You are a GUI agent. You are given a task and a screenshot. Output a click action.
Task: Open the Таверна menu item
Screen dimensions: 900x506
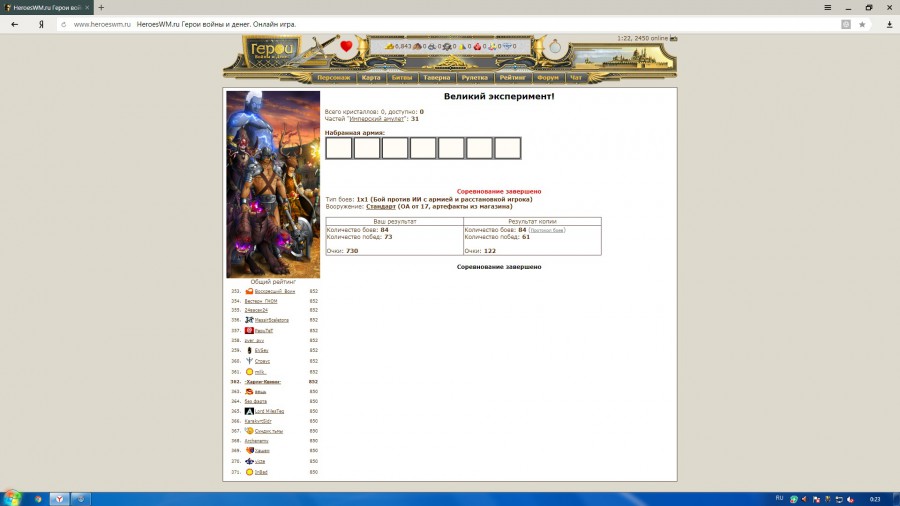click(436, 77)
